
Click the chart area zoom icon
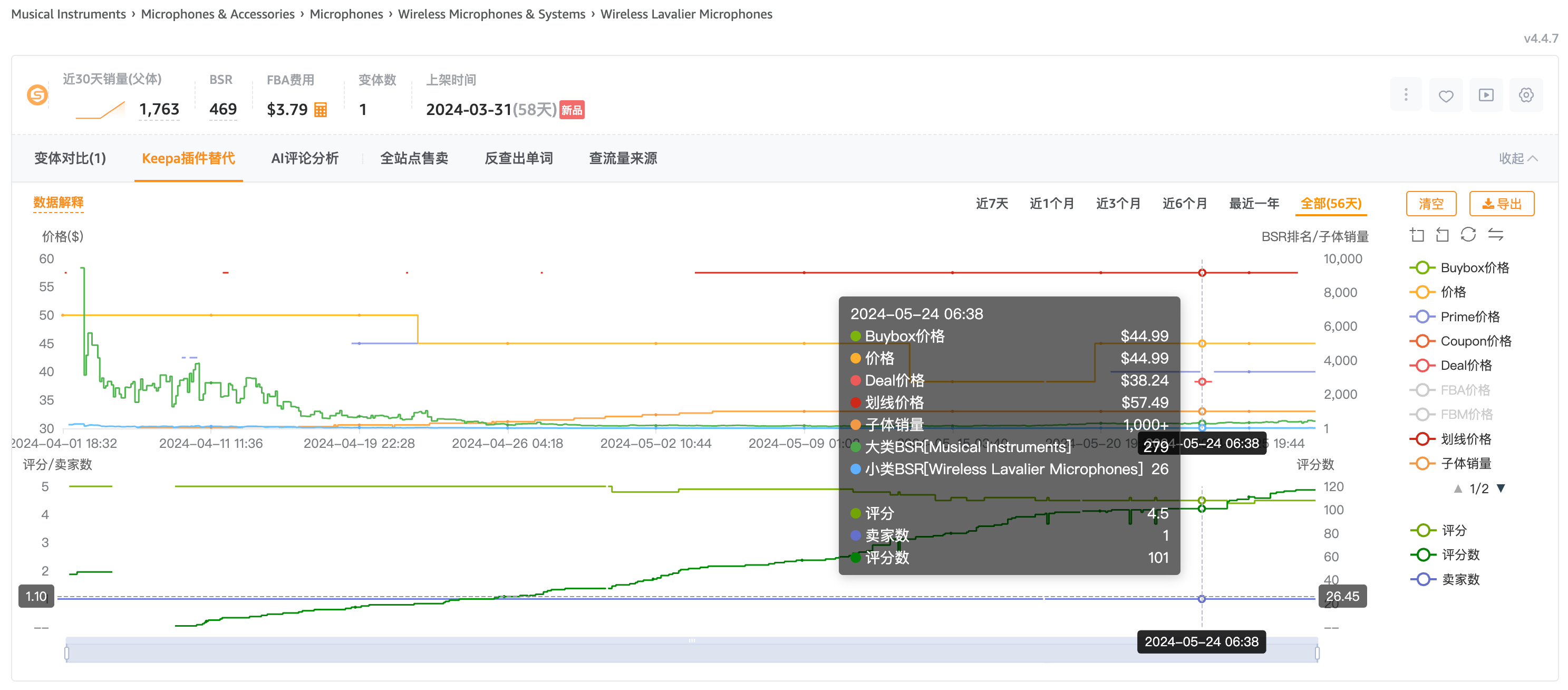1417,234
